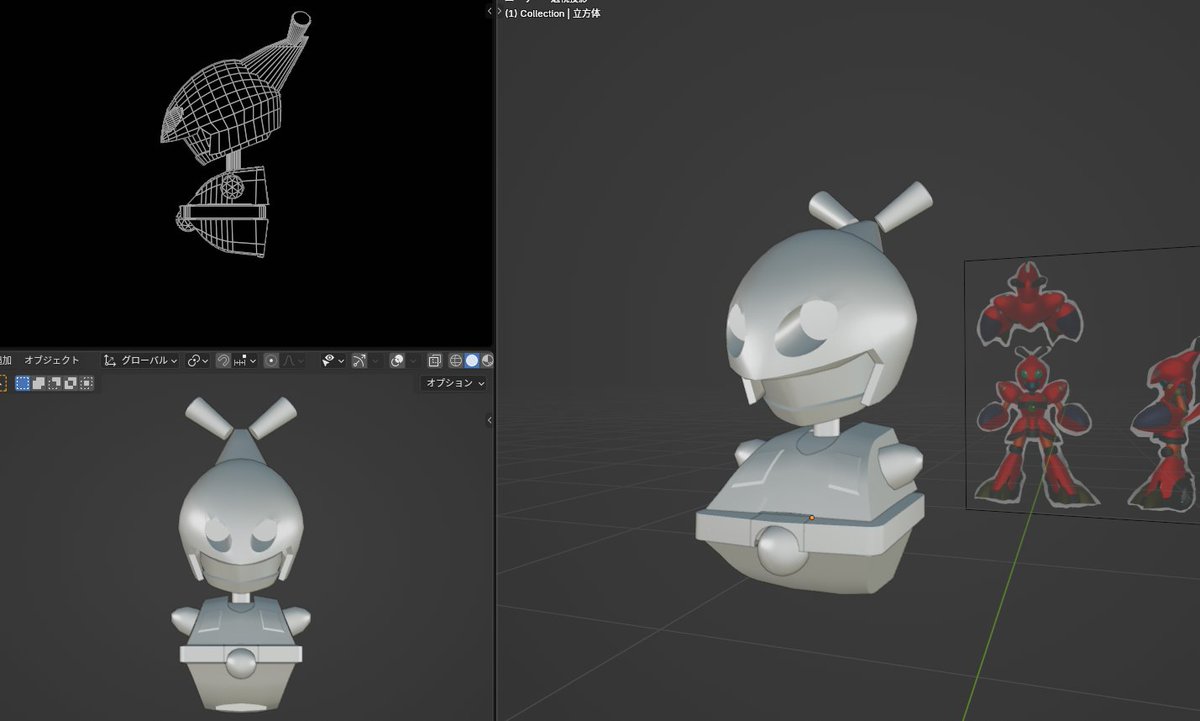Viewport: 1200px width, 721px height.
Task: Open the オプション options dropdown
Action: click(455, 383)
